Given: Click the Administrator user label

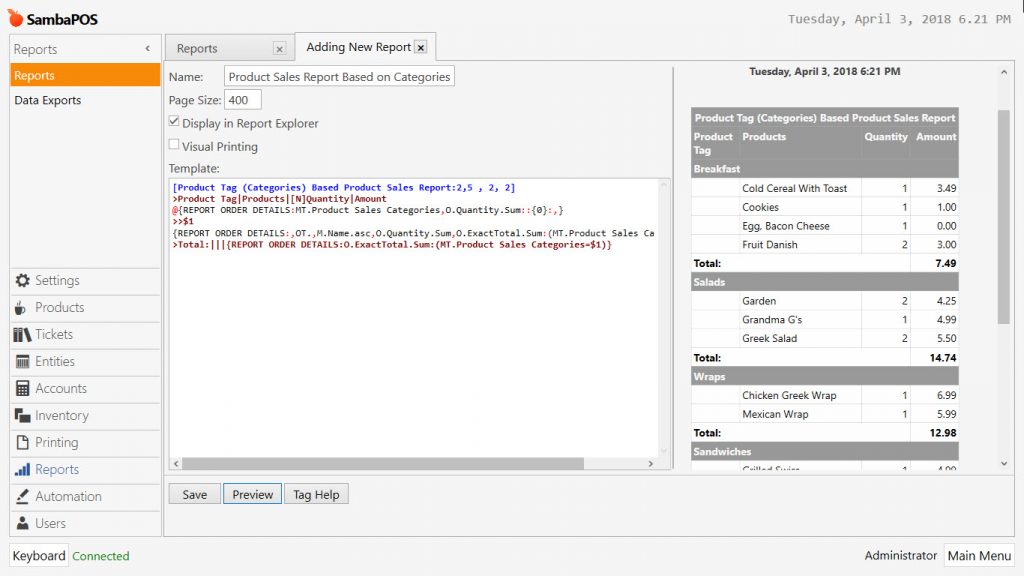Looking at the screenshot, I should [x=901, y=556].
